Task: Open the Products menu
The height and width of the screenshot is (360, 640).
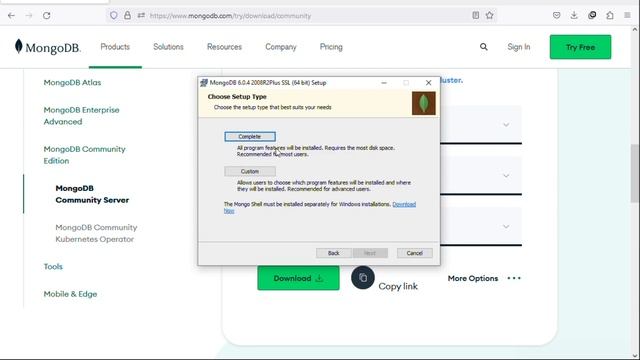Action: [115, 47]
